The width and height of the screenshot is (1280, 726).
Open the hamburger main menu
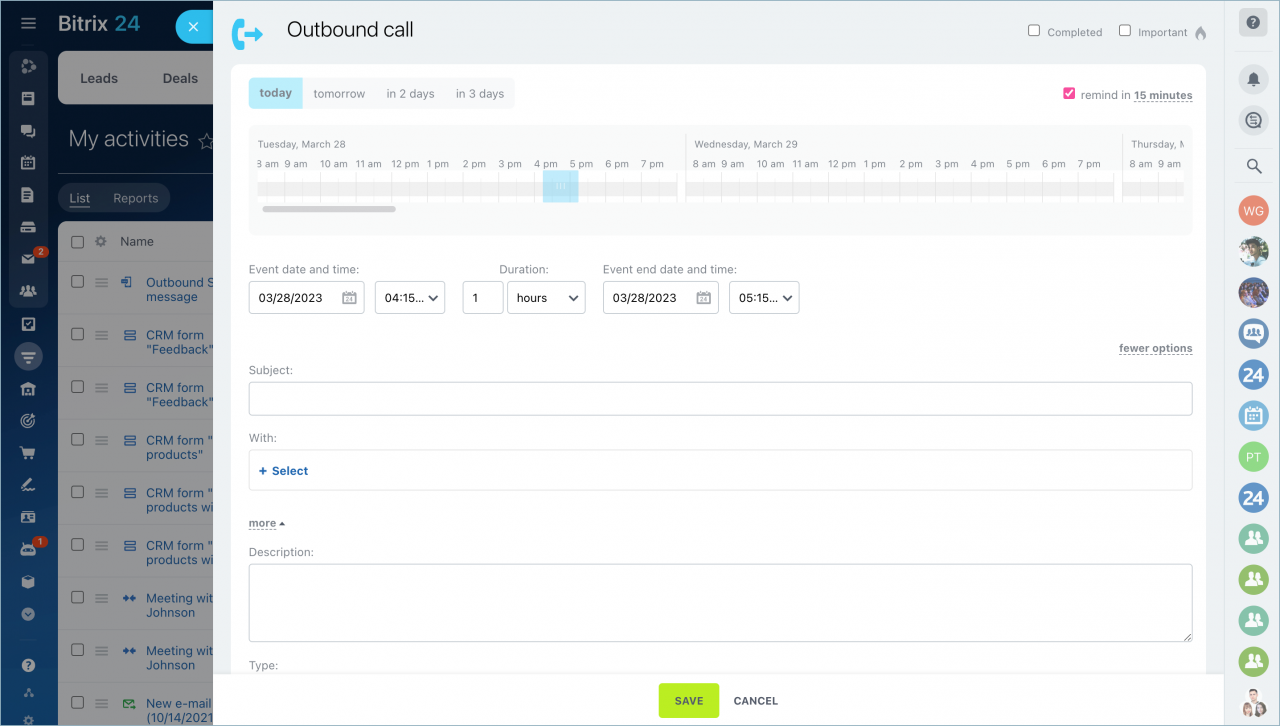(28, 23)
